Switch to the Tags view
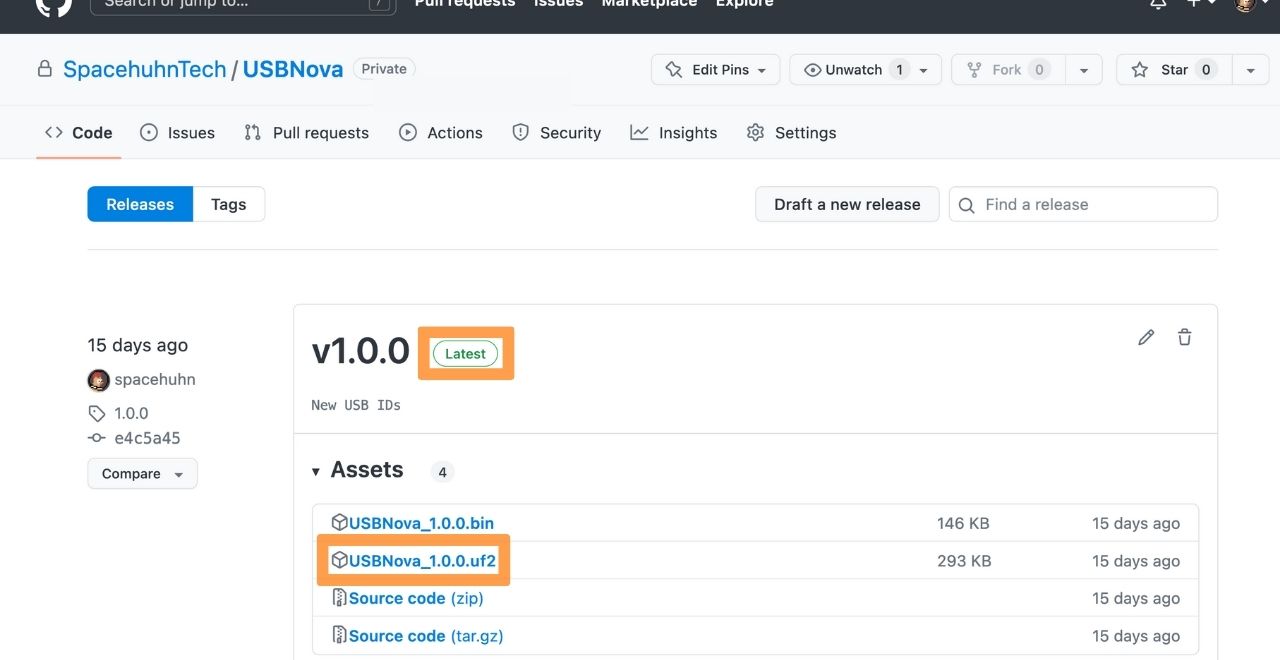 (x=228, y=204)
